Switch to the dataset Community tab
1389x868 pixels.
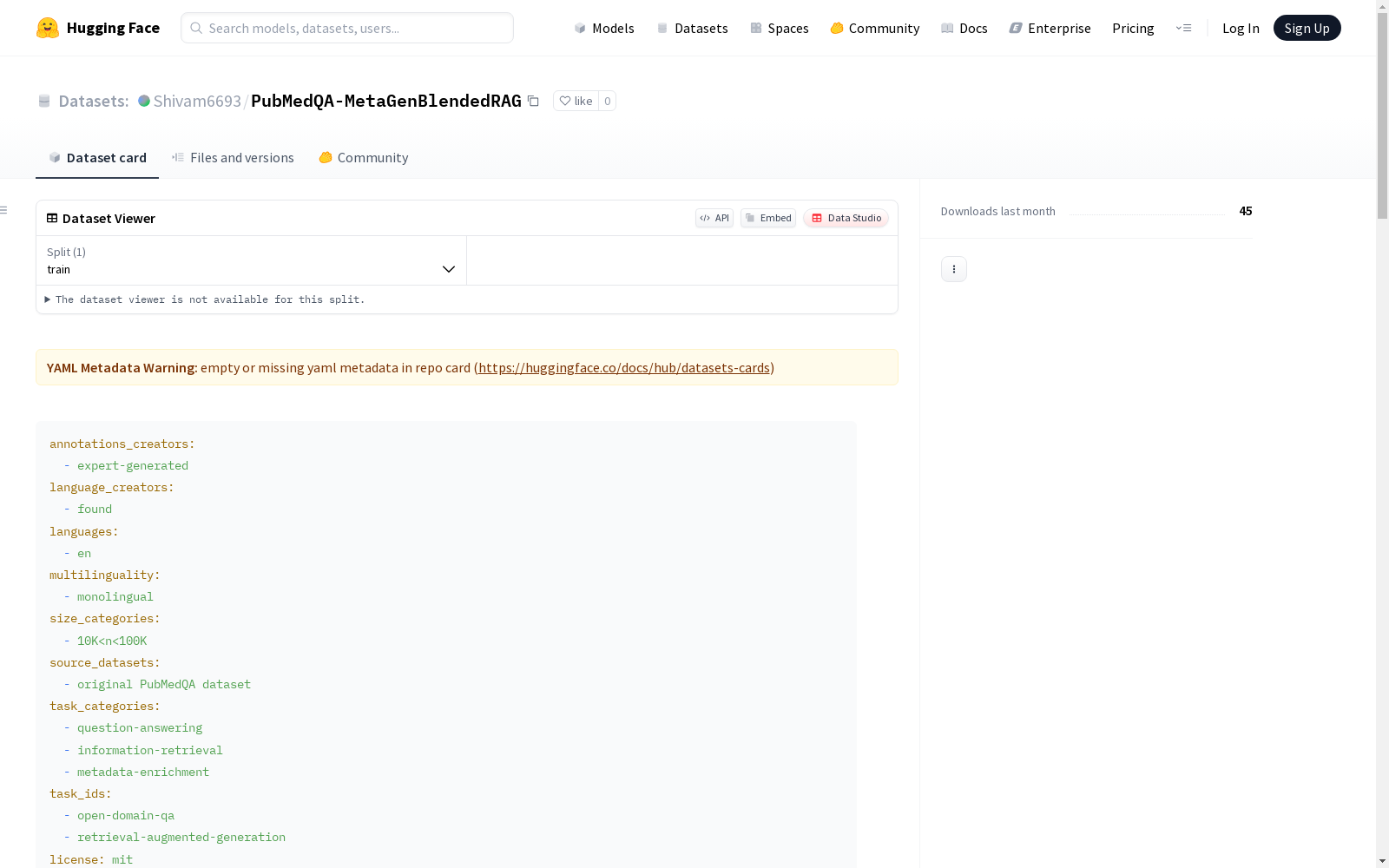click(x=364, y=157)
